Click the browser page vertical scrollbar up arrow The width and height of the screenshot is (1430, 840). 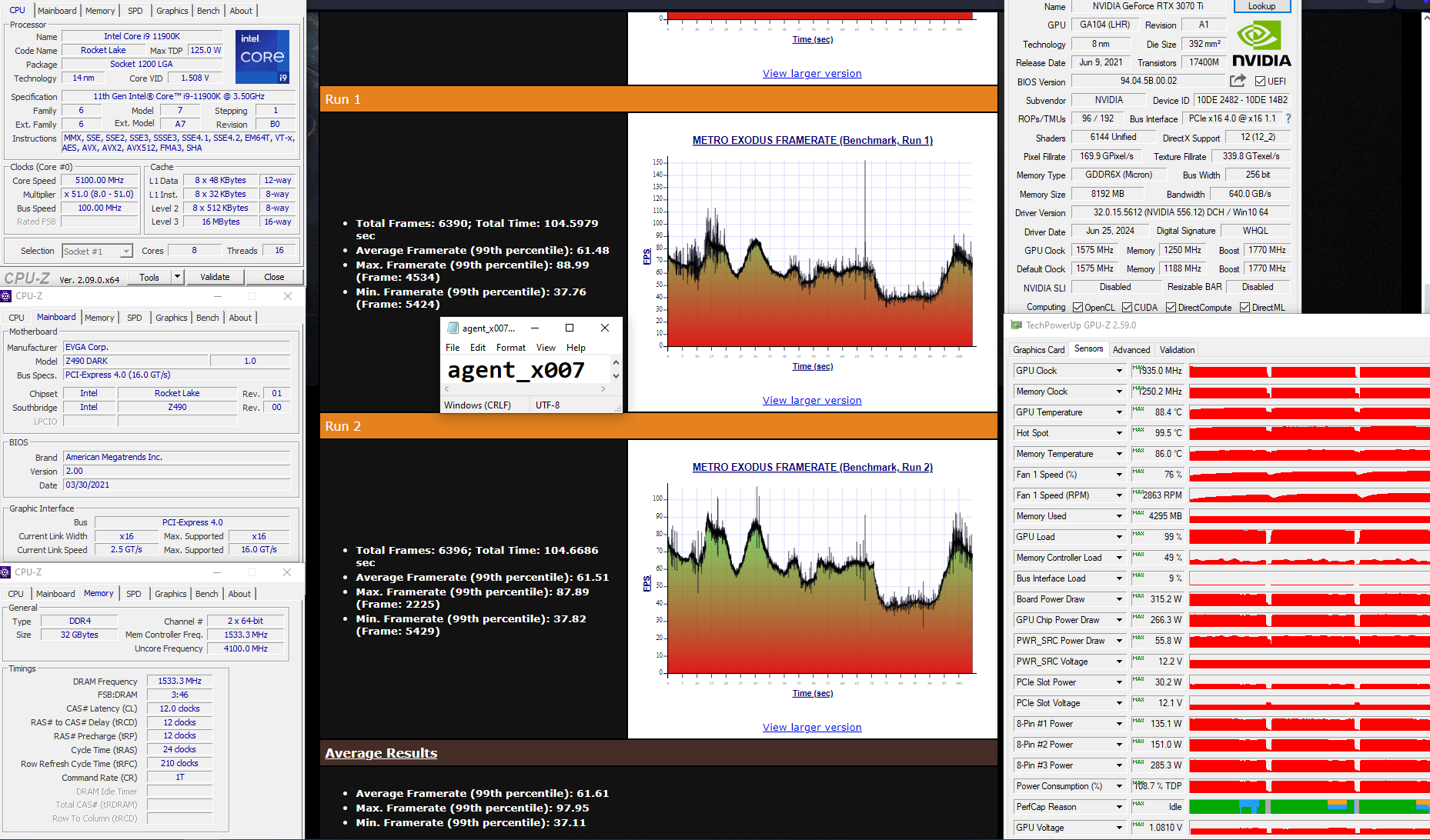1425,17
